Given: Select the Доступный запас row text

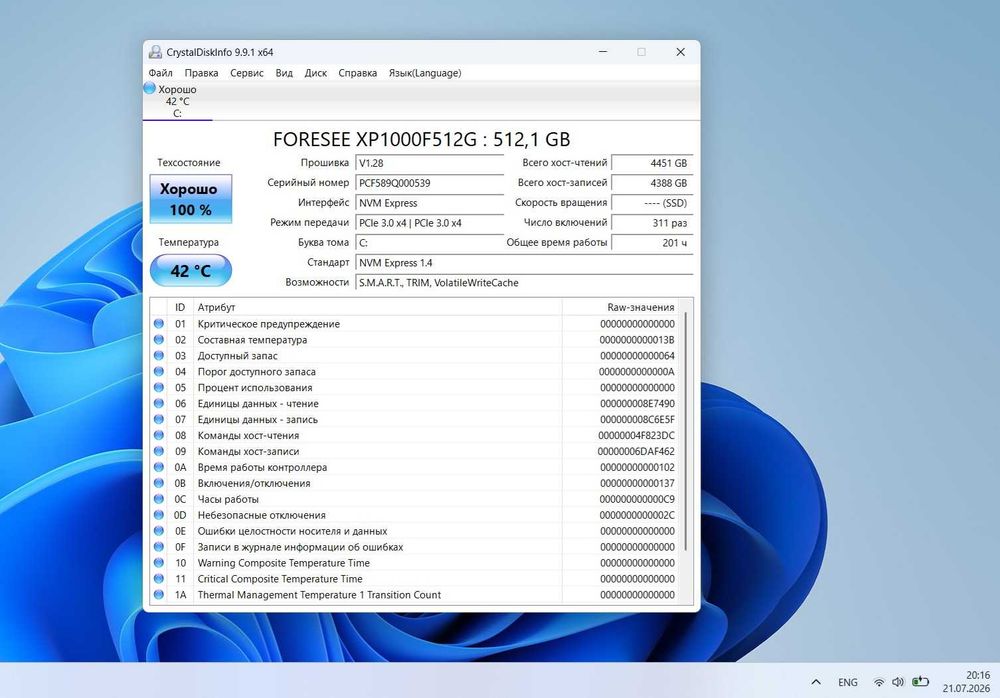Looking at the screenshot, I should click(237, 355).
